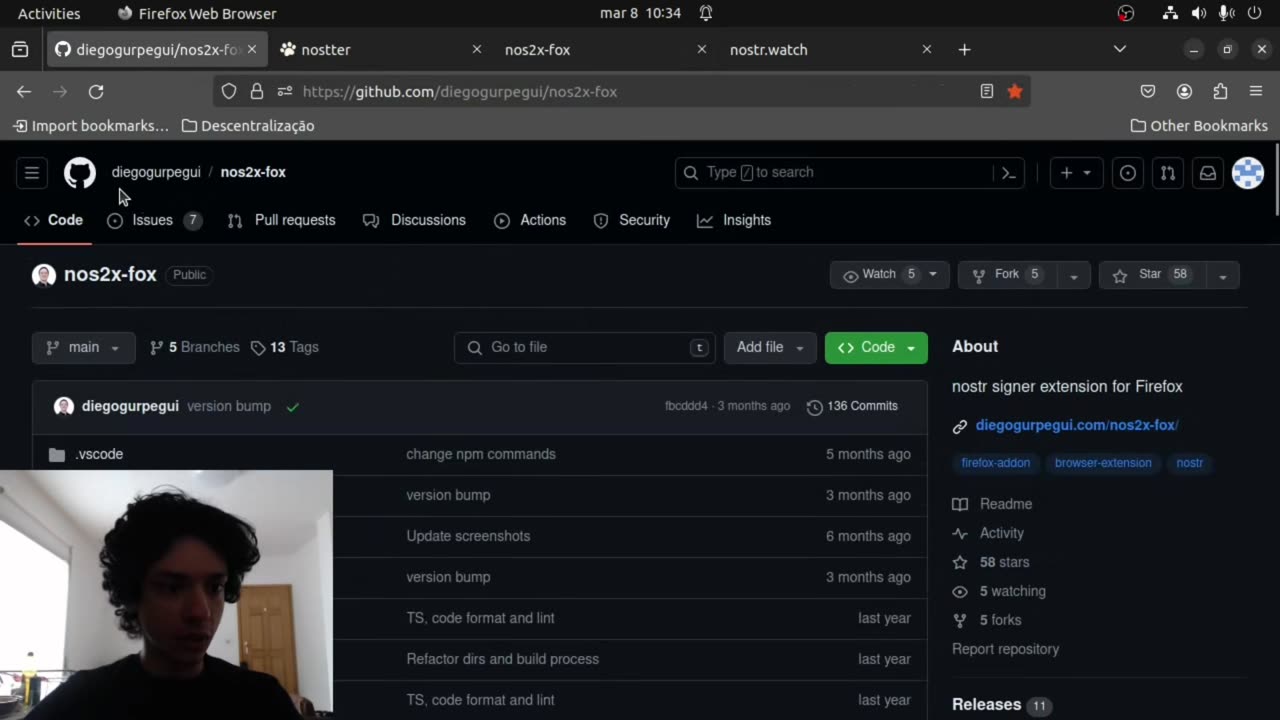Star the nos2x-fox repository
The image size is (1280, 720).
click(1152, 275)
